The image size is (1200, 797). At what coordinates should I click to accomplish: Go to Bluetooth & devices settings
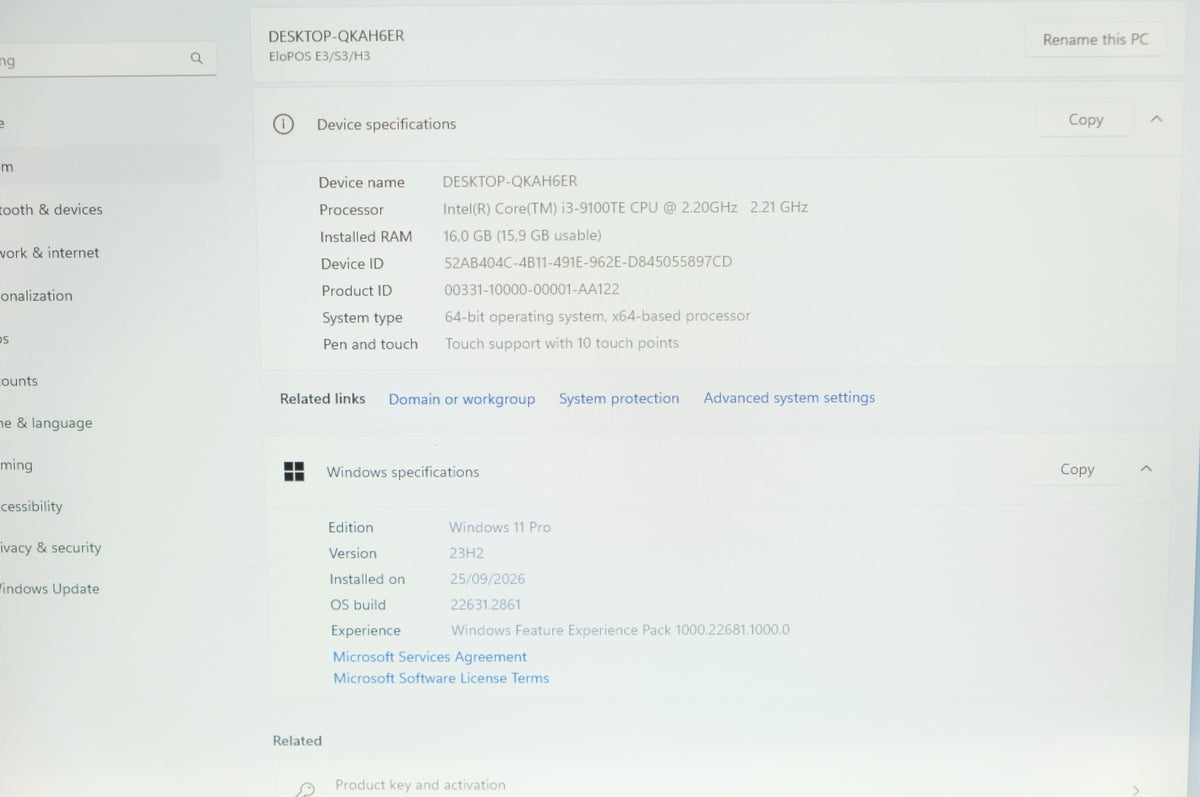click(51, 210)
